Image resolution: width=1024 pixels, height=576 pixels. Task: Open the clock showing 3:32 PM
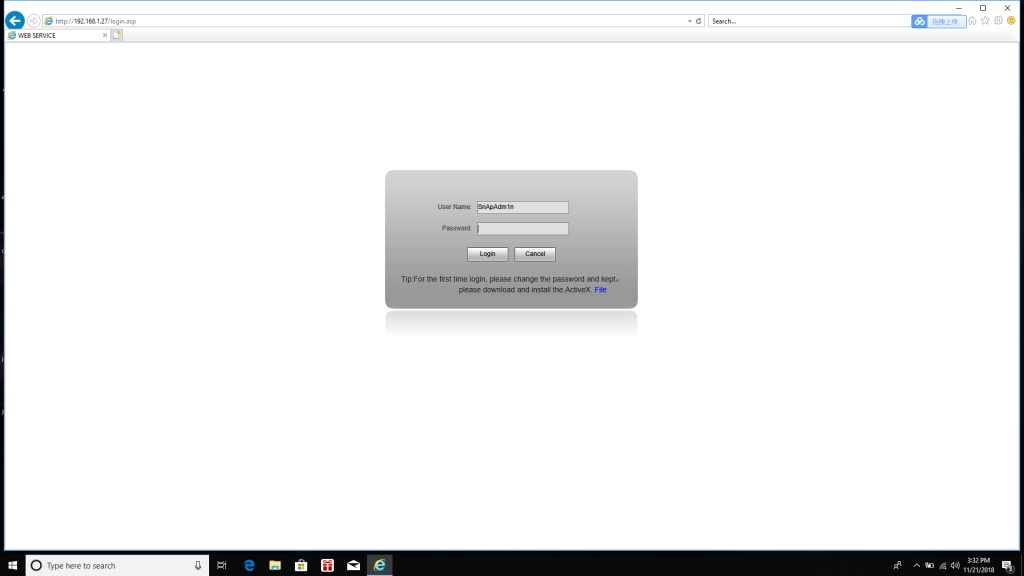(979, 566)
